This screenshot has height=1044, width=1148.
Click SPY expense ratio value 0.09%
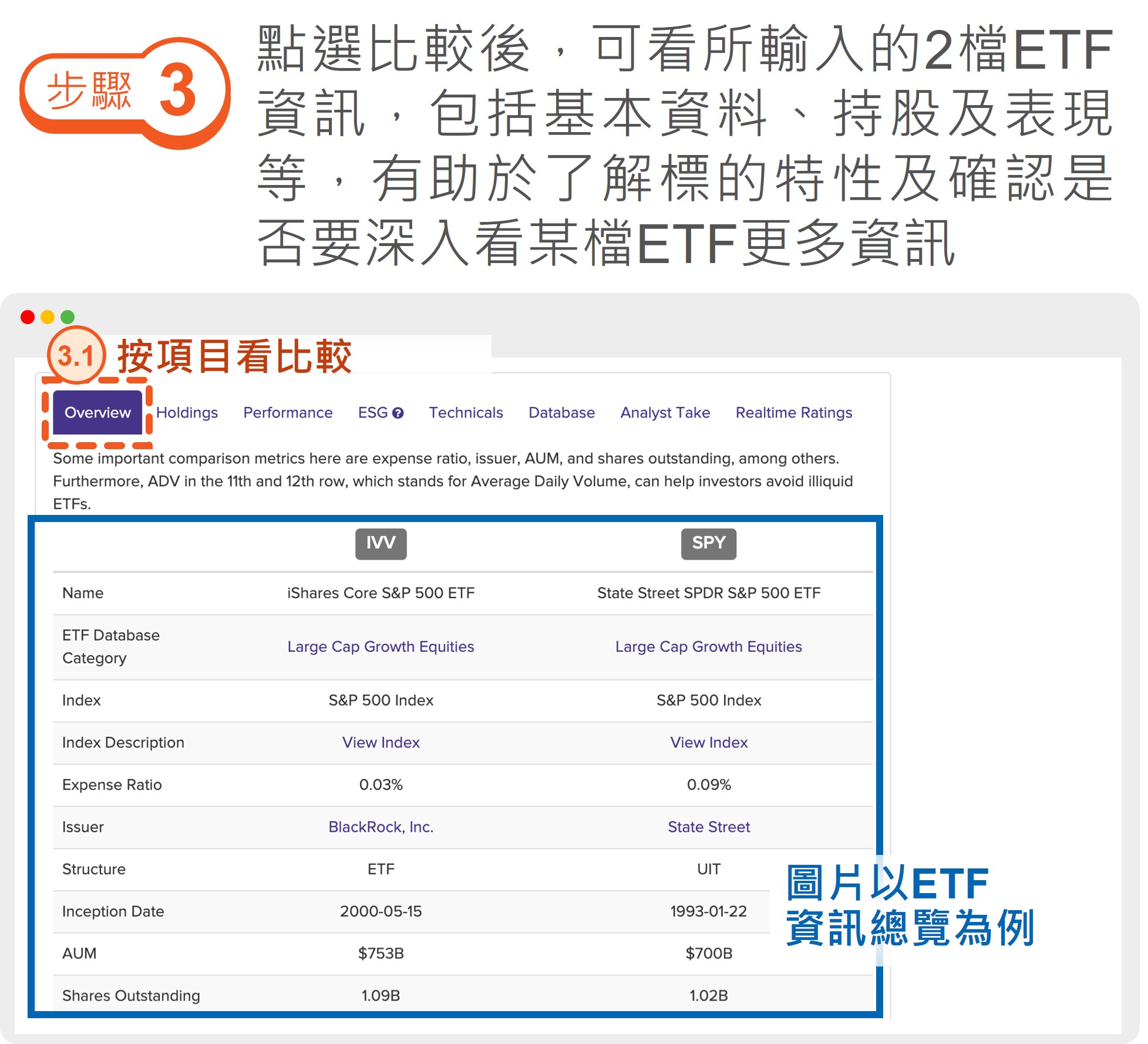click(709, 784)
